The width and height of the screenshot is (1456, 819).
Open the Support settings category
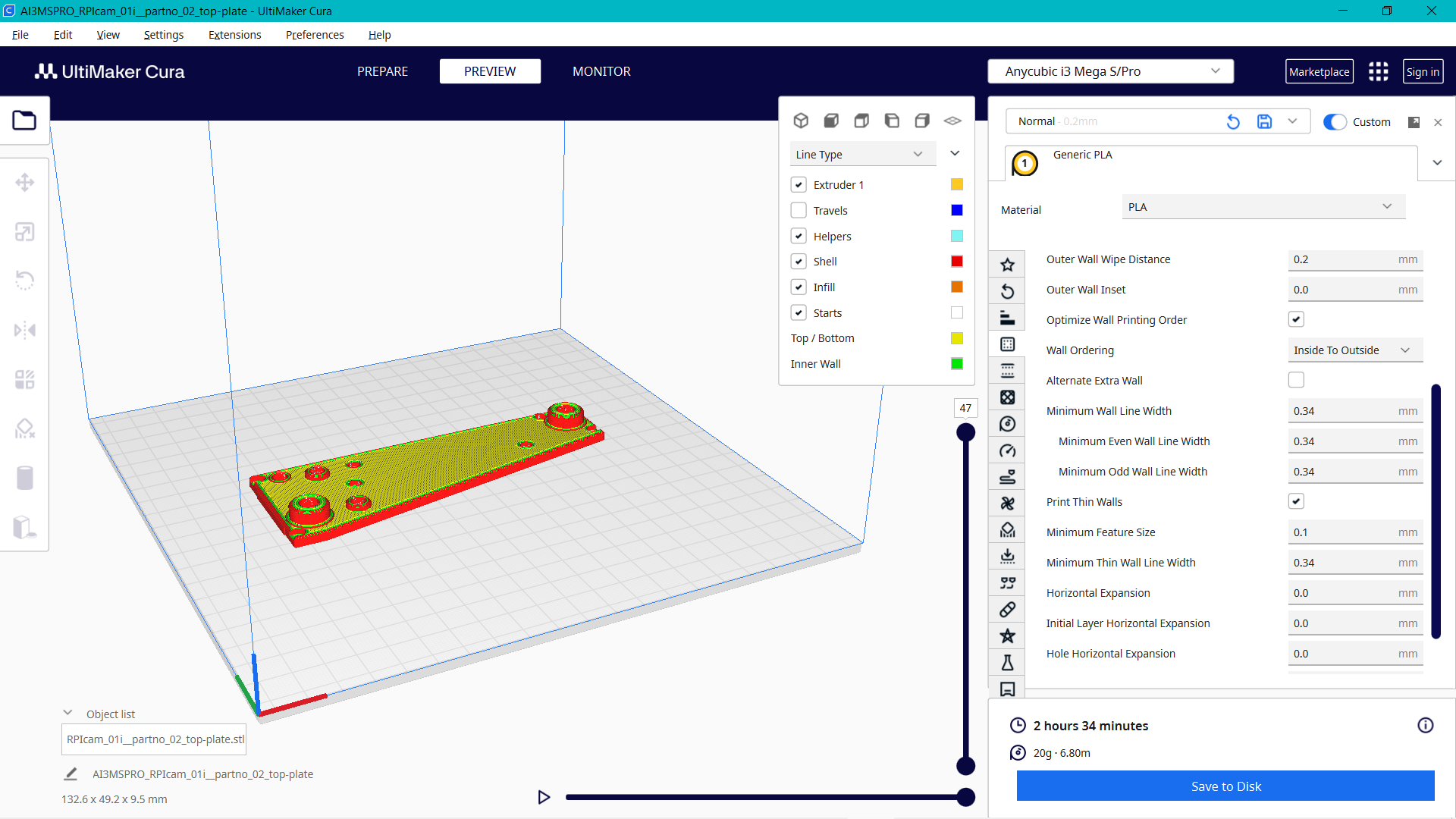[x=1007, y=529]
